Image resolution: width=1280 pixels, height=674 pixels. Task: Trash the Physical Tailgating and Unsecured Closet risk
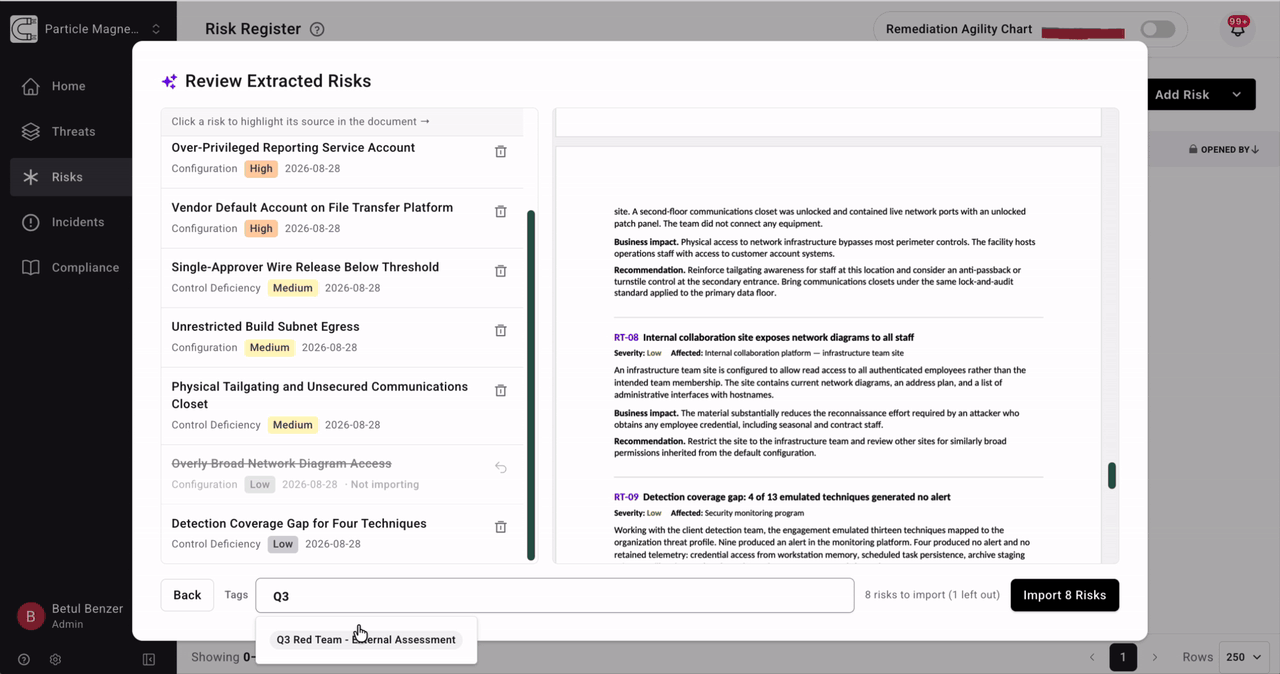[501, 391]
